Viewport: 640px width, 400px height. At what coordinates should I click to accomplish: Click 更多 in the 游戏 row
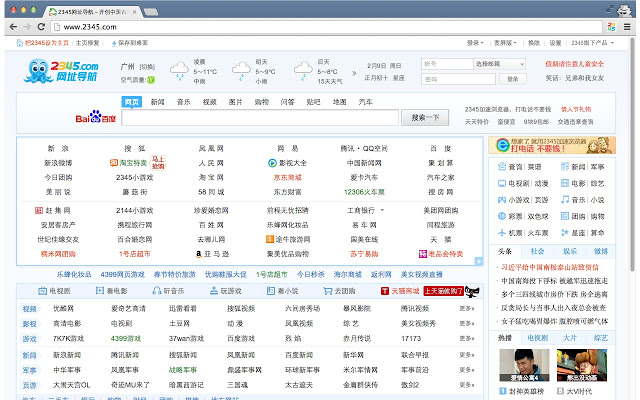(x=466, y=338)
